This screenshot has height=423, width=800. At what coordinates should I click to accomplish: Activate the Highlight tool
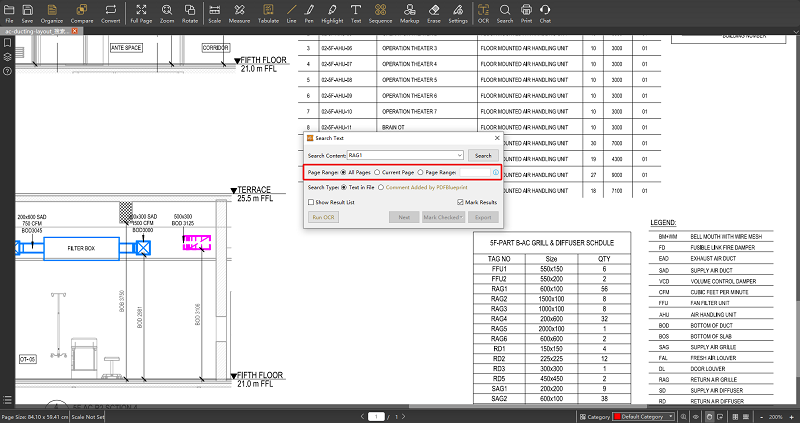click(332, 13)
